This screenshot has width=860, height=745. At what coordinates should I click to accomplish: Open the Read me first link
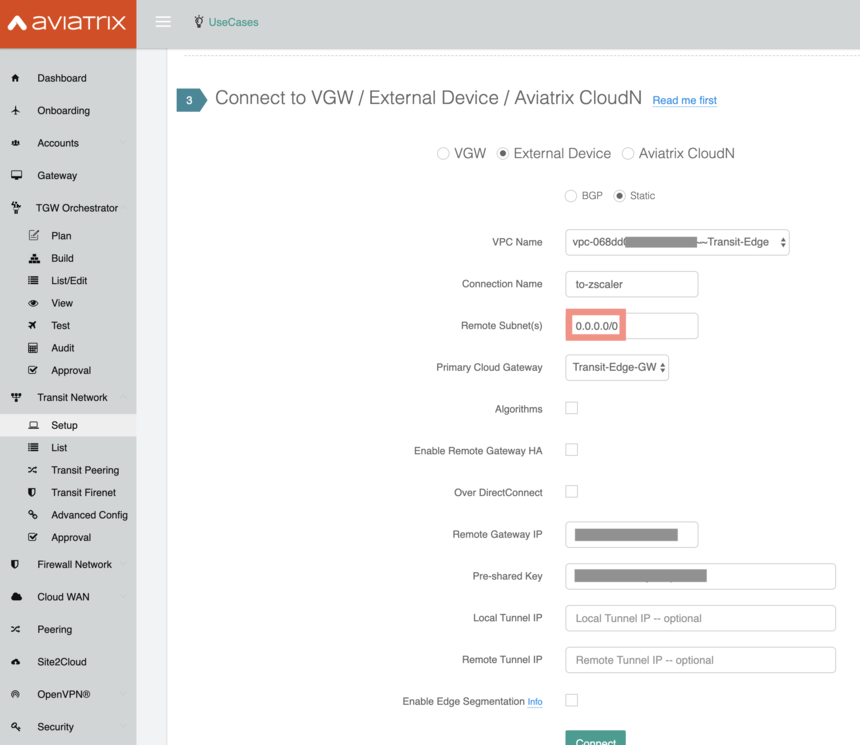684,100
